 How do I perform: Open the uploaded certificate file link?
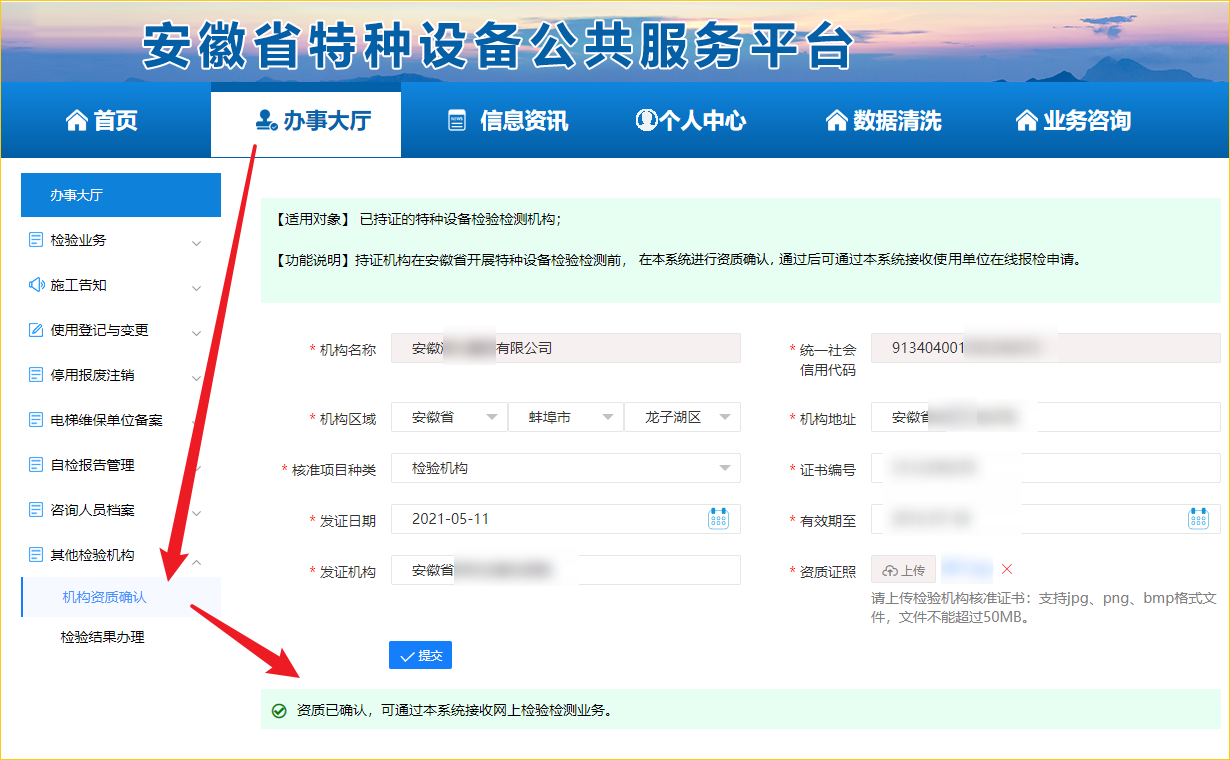tap(967, 569)
